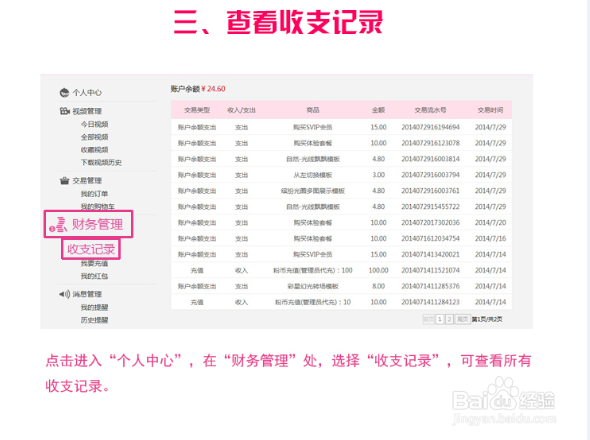Screen dimensions: 590x440
Task: Click the 彩墨幻光转场模板 product cell
Action: (313, 286)
